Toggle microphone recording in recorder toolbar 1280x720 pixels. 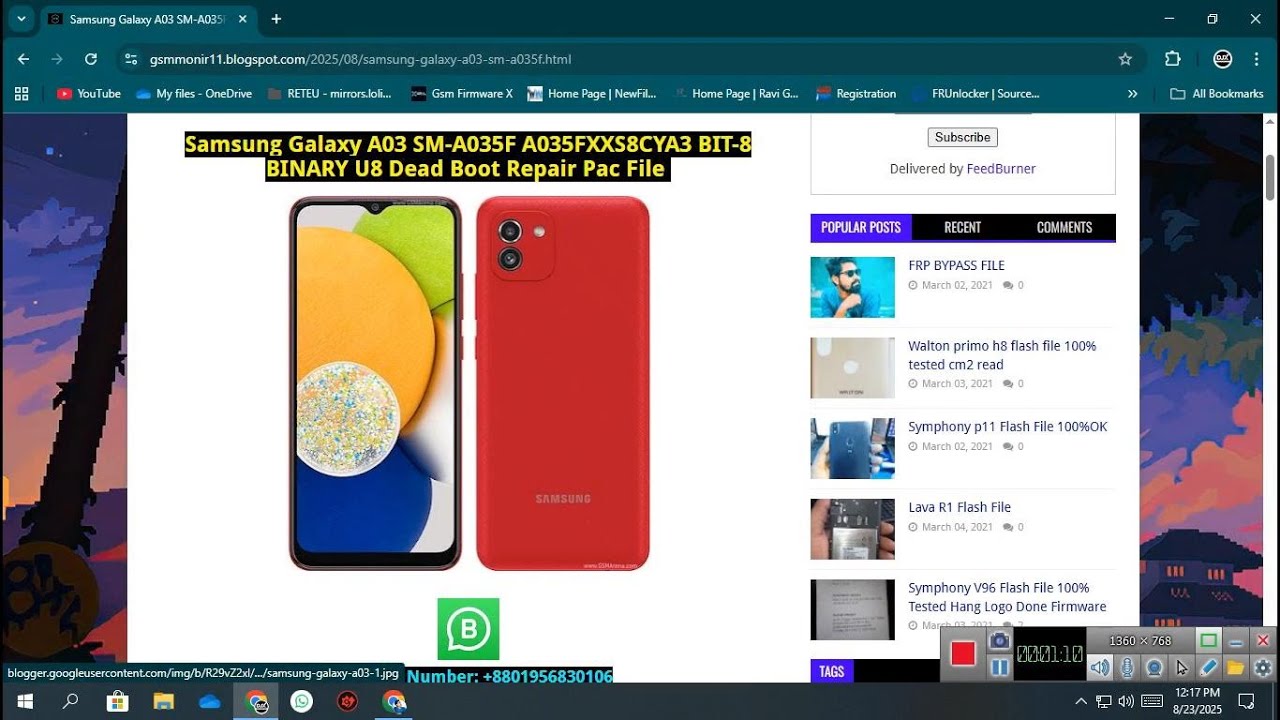(x=1127, y=667)
